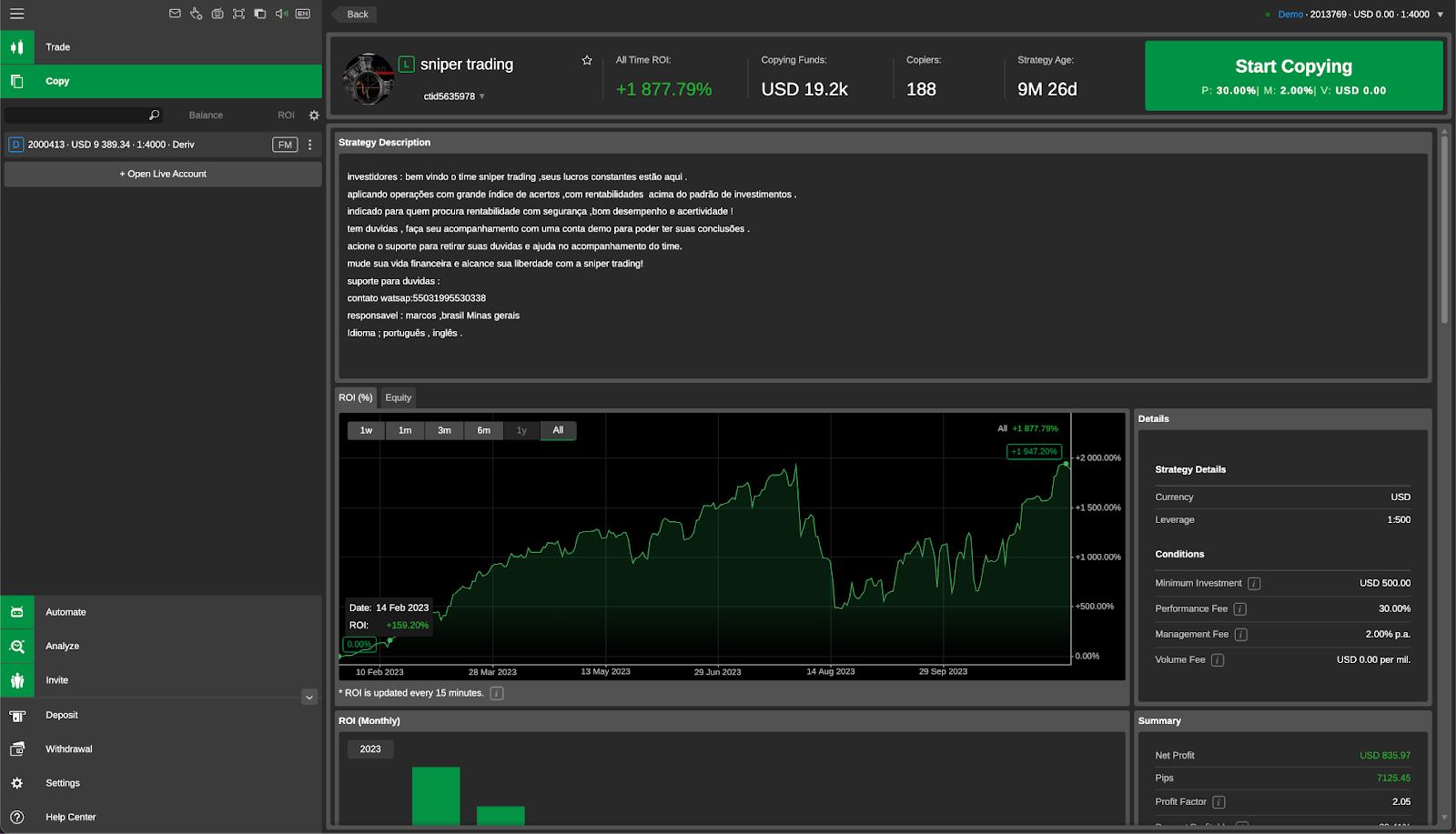Image resolution: width=1456 pixels, height=834 pixels.
Task: Switch ROI chart to 1w range
Action: [x=366, y=430]
